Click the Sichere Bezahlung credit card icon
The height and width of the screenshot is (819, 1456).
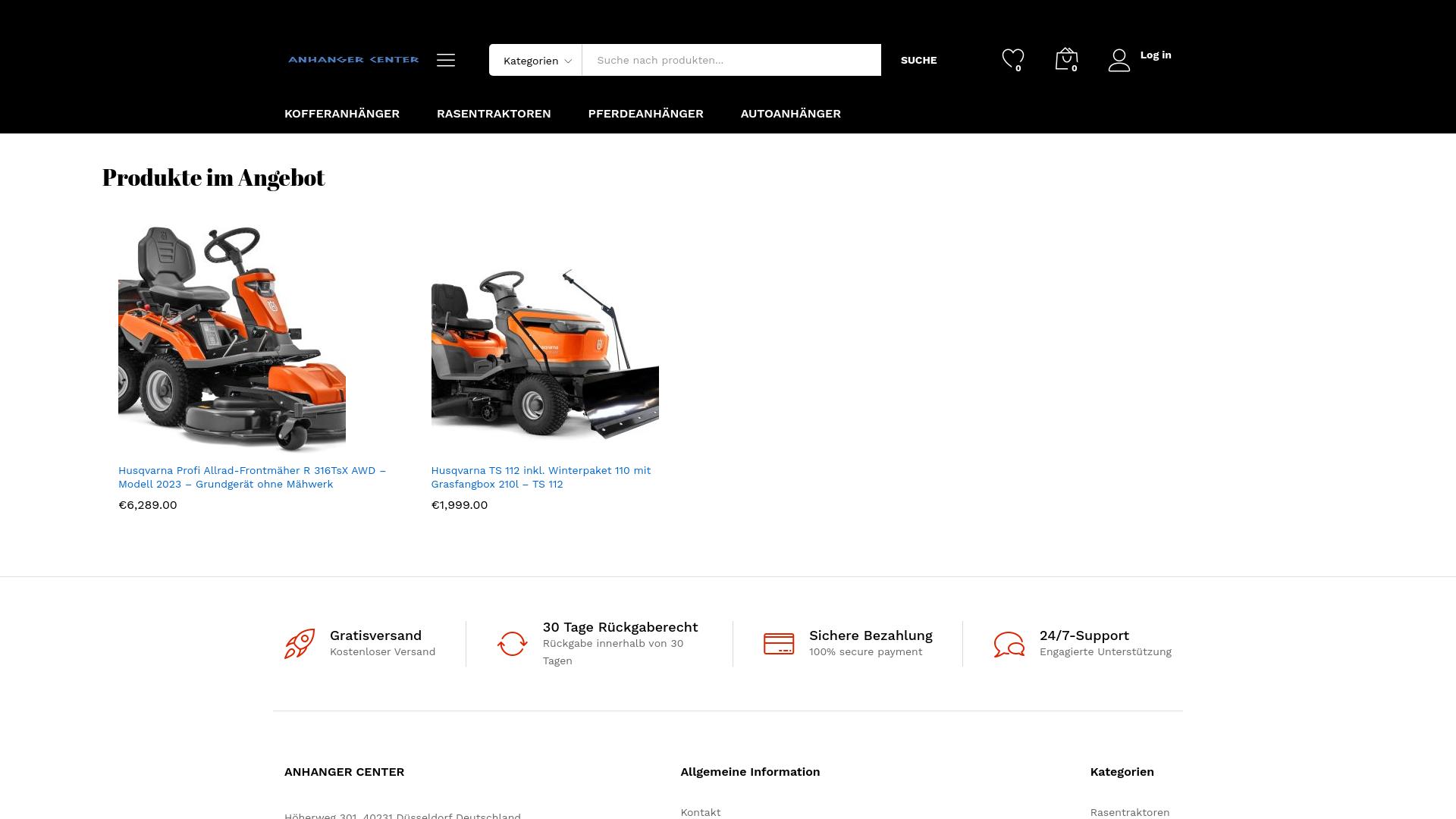(779, 644)
